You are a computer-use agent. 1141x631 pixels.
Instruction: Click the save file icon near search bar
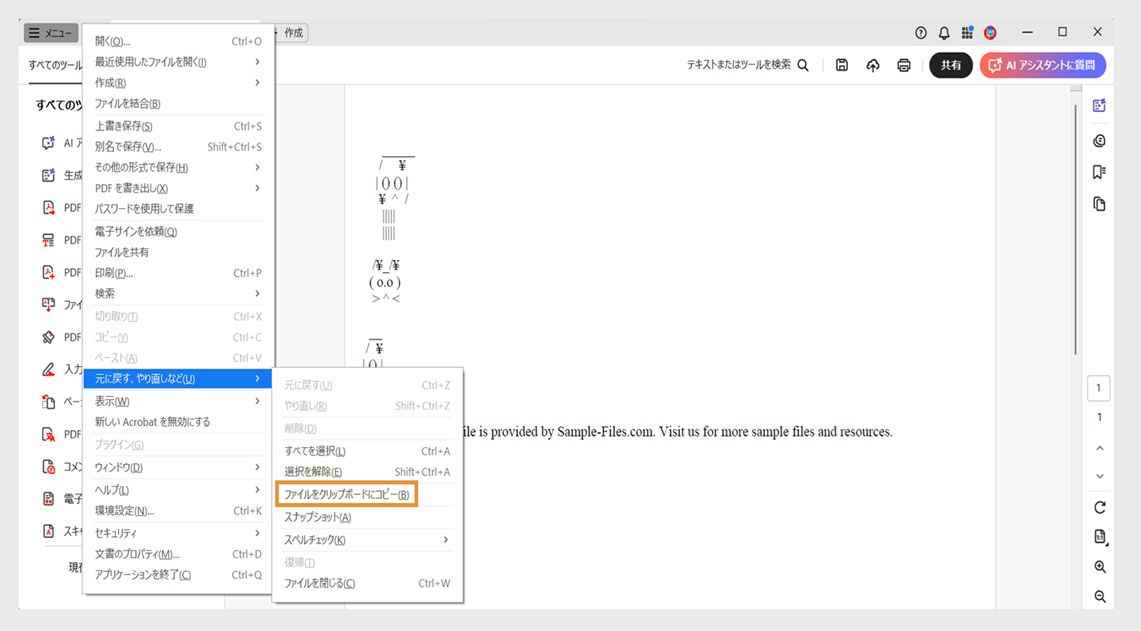click(x=841, y=65)
